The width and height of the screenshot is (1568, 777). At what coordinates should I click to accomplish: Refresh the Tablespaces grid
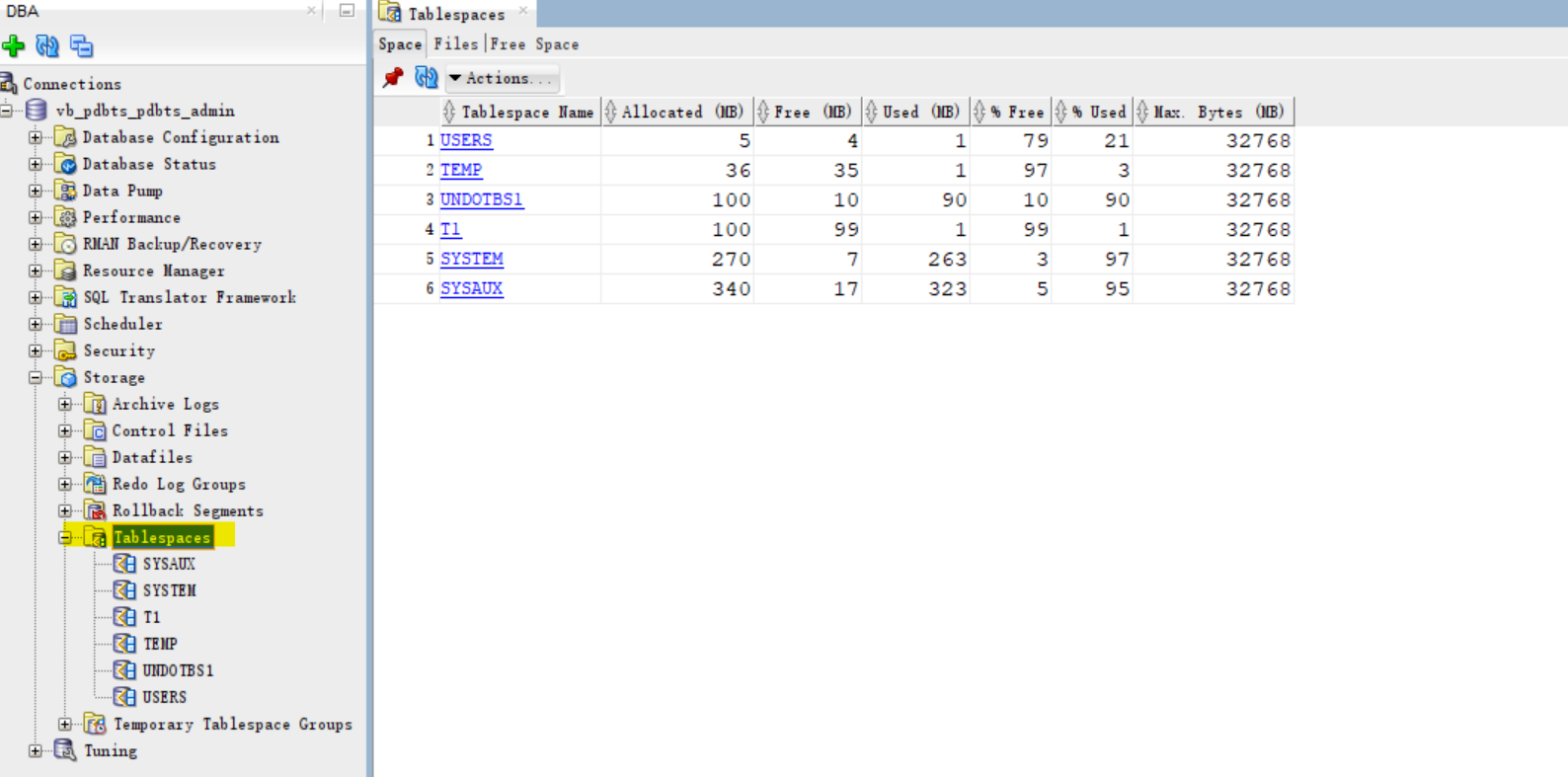pos(426,78)
